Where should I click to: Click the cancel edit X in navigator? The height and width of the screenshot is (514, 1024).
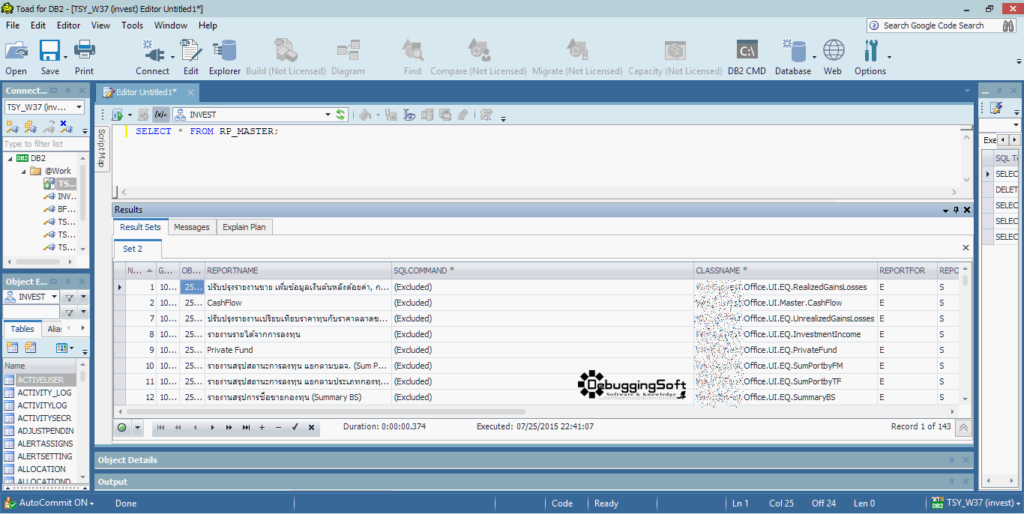[312, 428]
